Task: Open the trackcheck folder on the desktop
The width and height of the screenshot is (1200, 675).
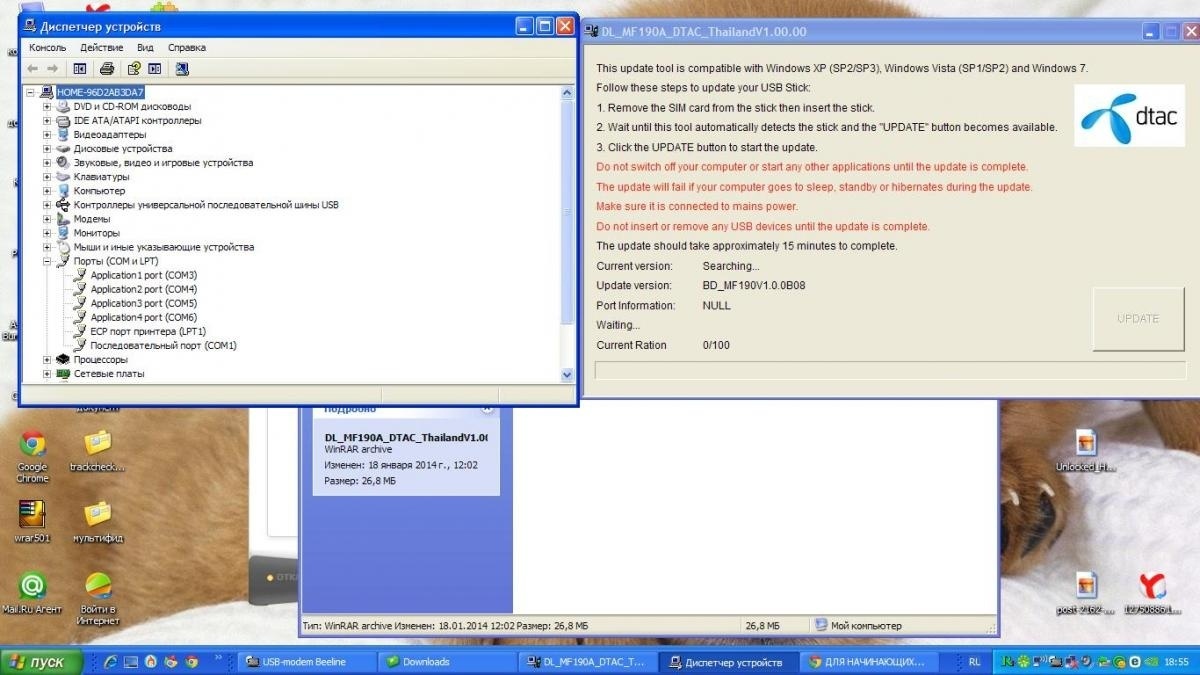Action: [x=97, y=451]
